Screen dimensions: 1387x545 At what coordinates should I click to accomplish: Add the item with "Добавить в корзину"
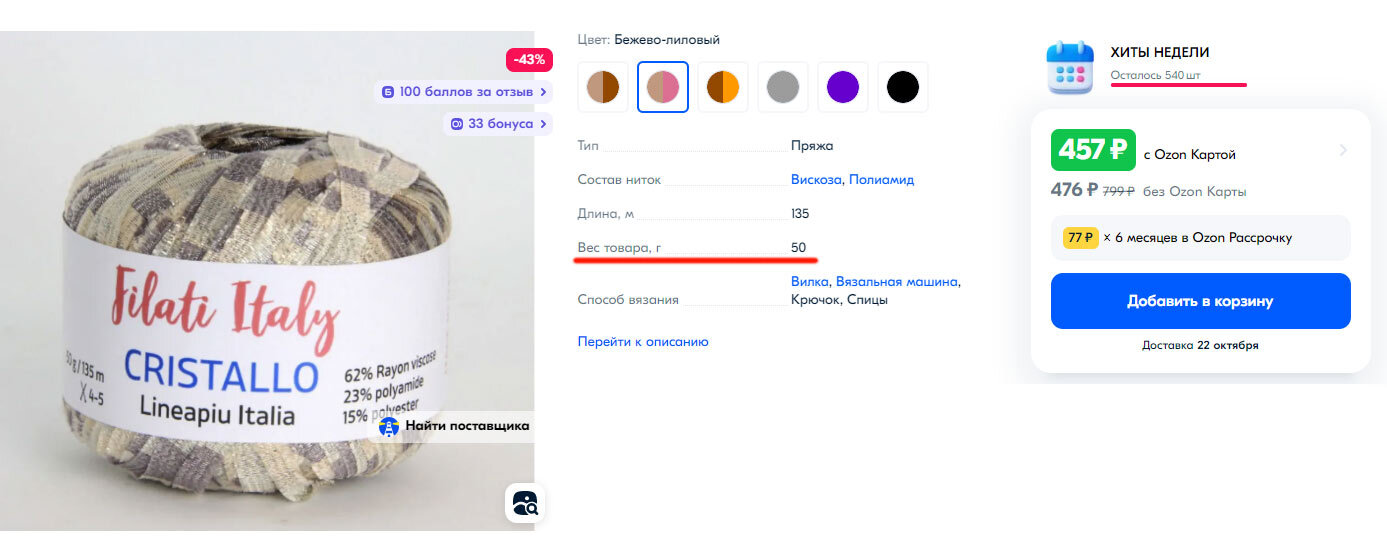point(1200,301)
